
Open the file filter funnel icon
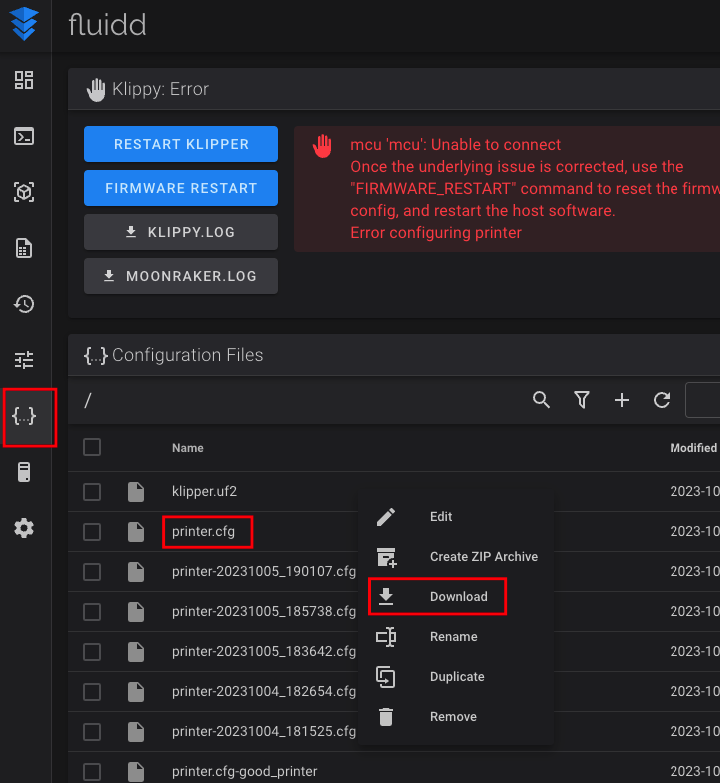[582, 400]
